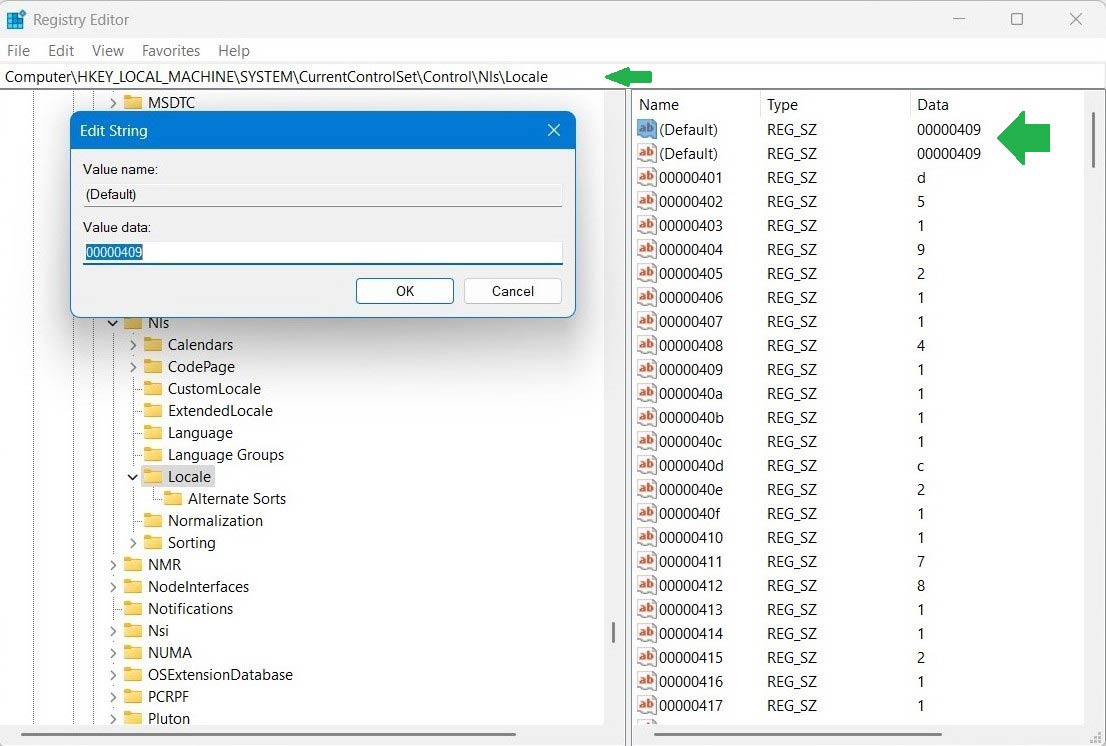
Task: Click the Value name field
Action: click(x=323, y=195)
